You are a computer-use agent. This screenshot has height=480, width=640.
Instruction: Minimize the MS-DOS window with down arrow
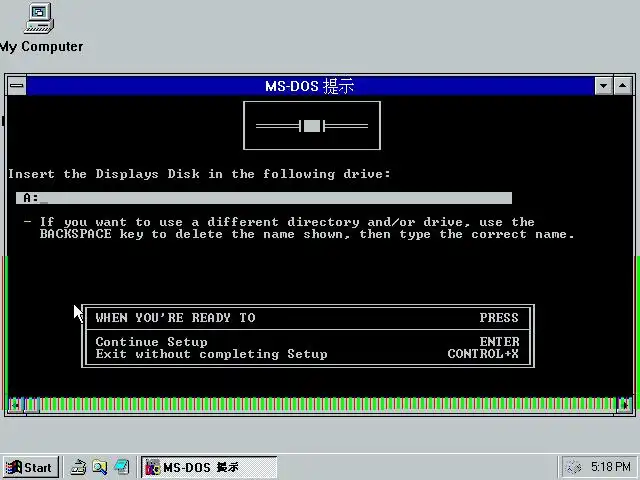coord(603,86)
